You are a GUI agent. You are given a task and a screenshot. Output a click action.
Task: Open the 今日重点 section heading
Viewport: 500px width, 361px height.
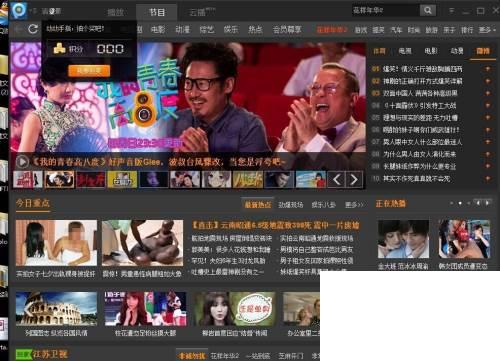coord(33,203)
